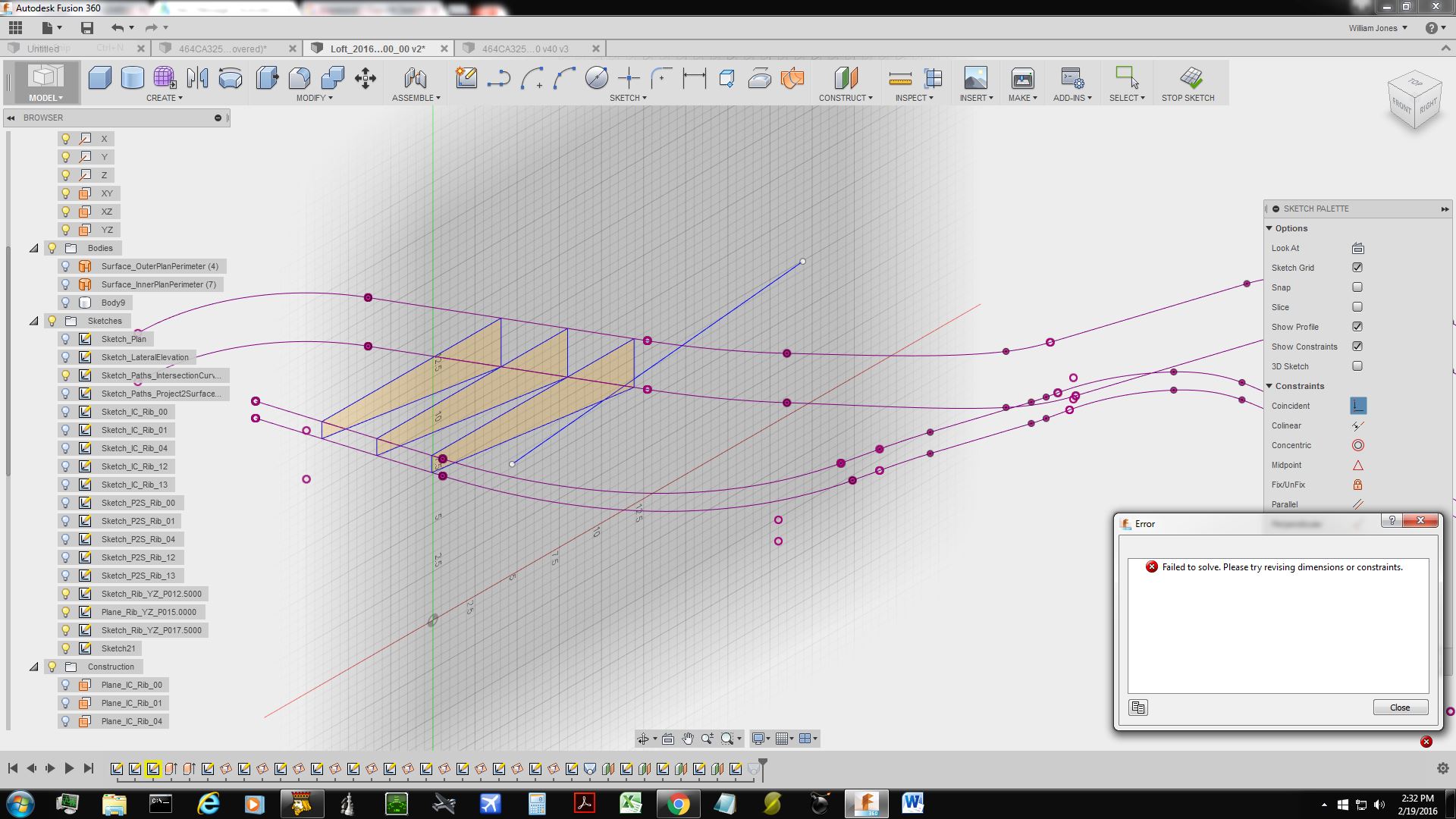Toggle the Show Constraints checkbox
This screenshot has height=819, width=1456.
(1357, 347)
